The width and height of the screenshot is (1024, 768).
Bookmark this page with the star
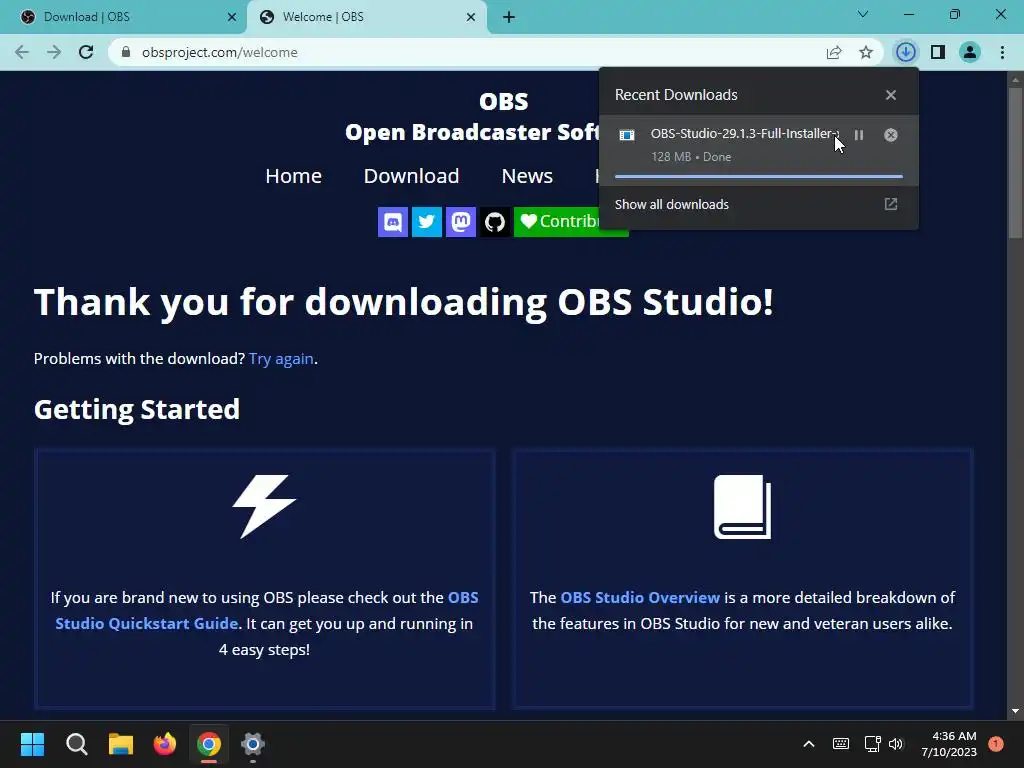click(x=866, y=52)
